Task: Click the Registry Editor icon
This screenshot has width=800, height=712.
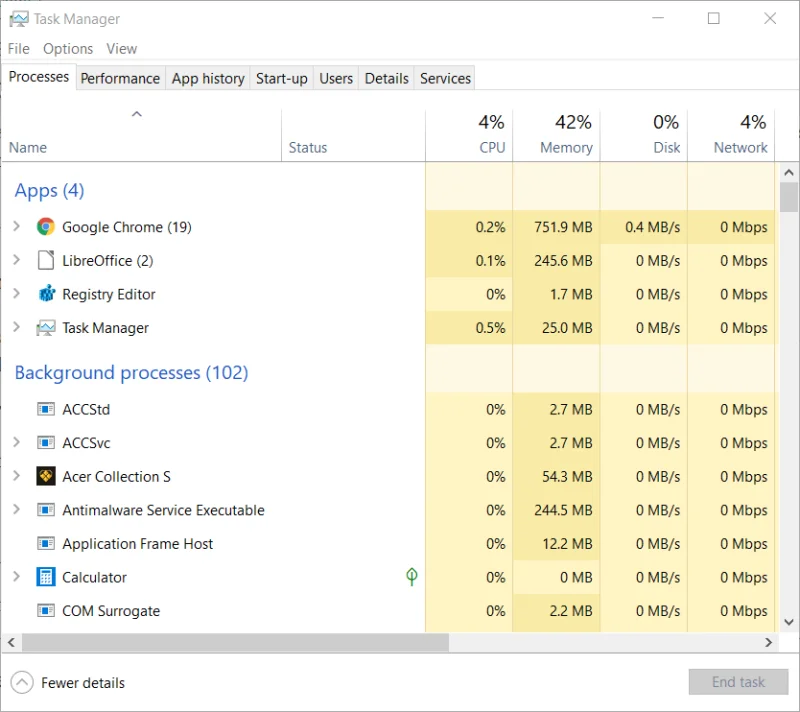Action: coord(46,294)
